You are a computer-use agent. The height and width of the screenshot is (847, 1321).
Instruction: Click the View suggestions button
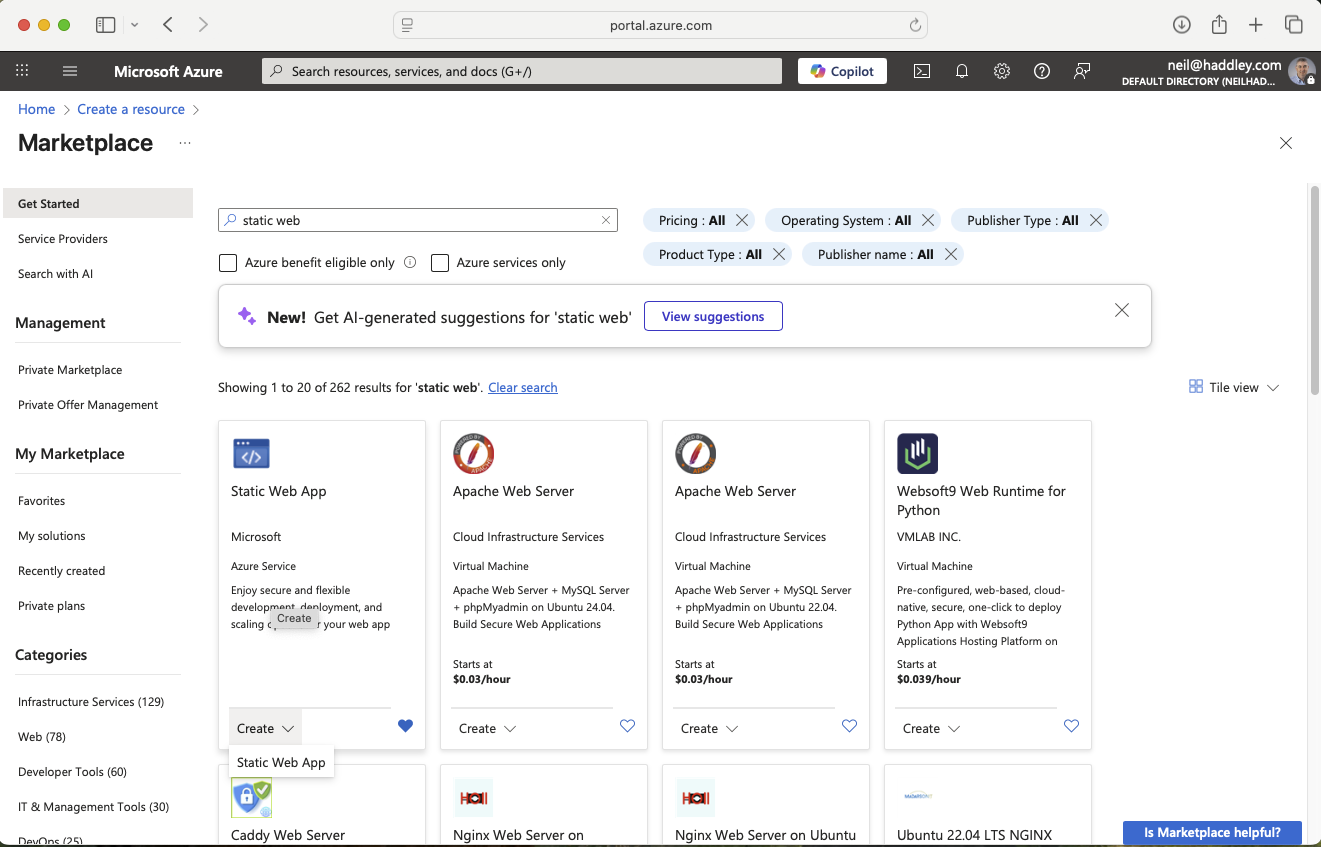pos(713,316)
